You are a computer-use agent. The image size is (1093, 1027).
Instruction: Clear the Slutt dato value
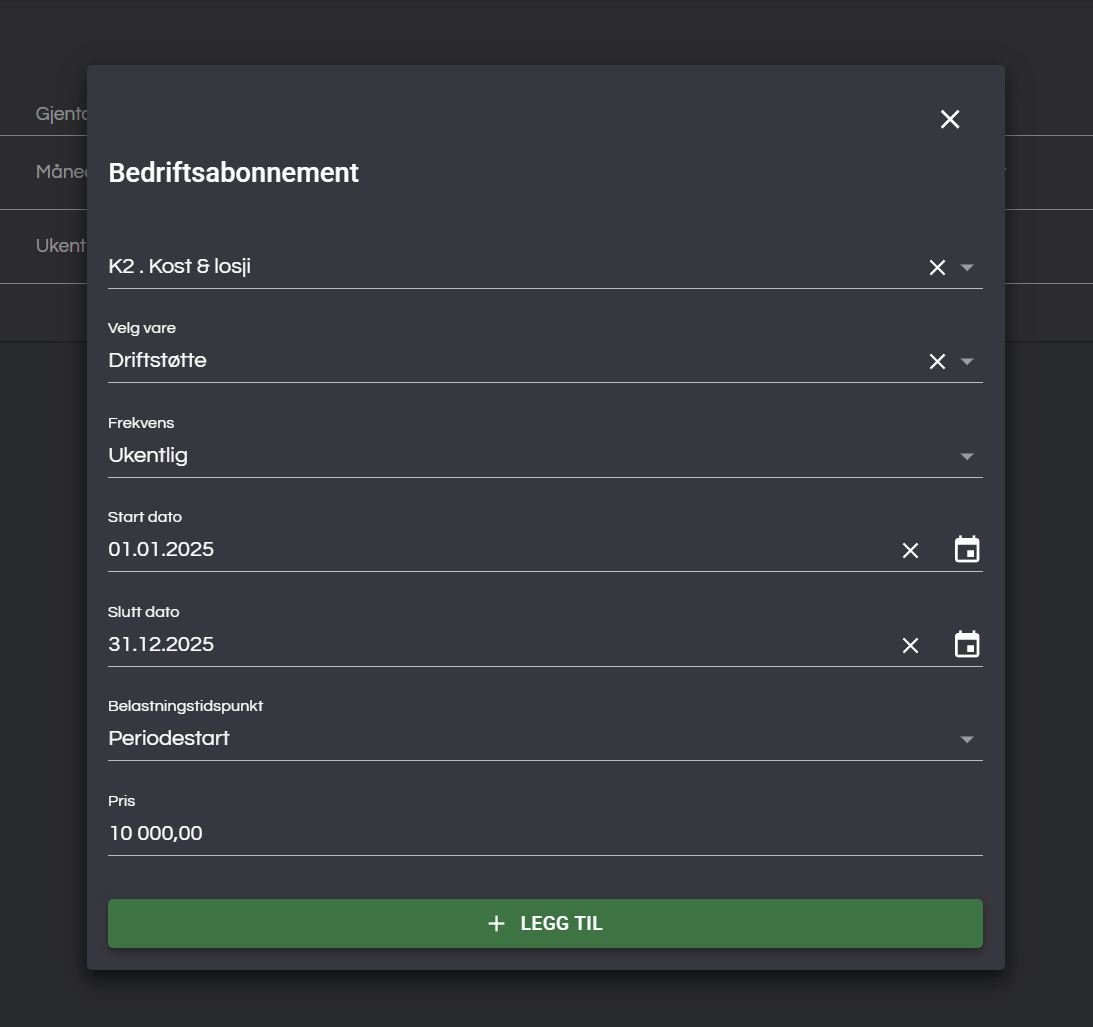[910, 645]
